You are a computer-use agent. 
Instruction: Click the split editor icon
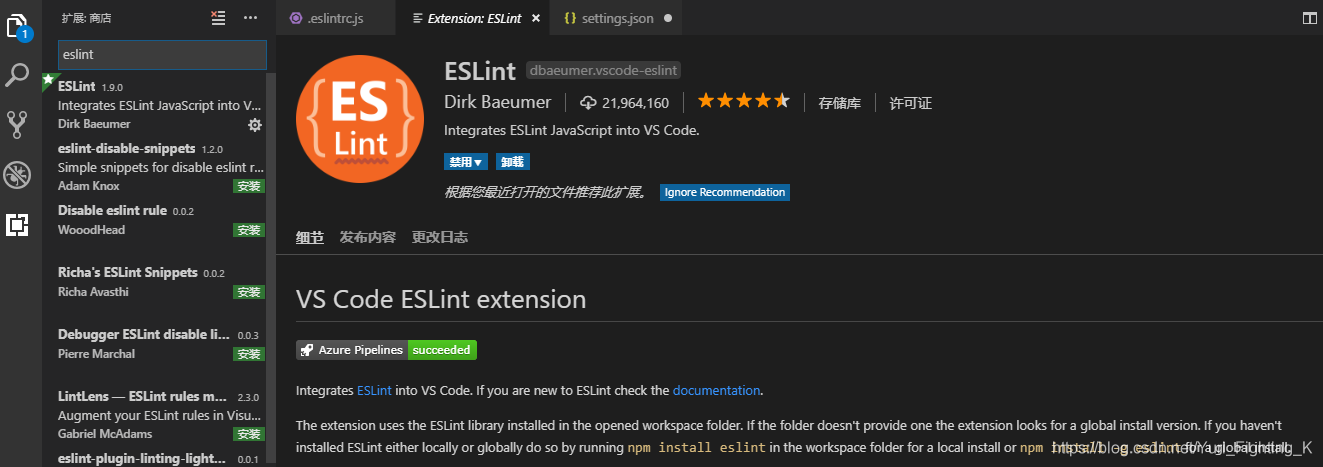tap(1310, 18)
